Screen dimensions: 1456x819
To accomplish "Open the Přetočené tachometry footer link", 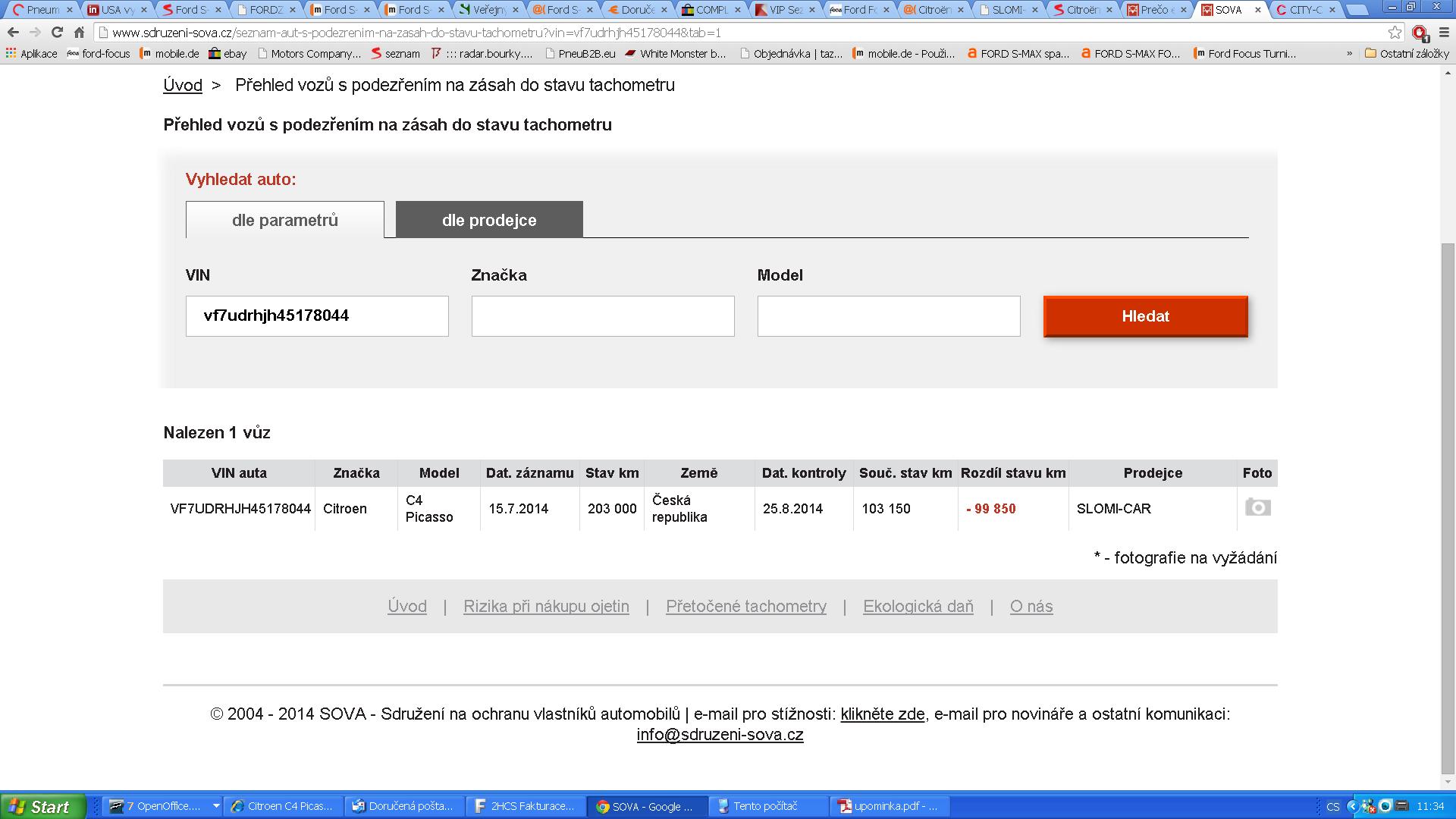I will 745,606.
